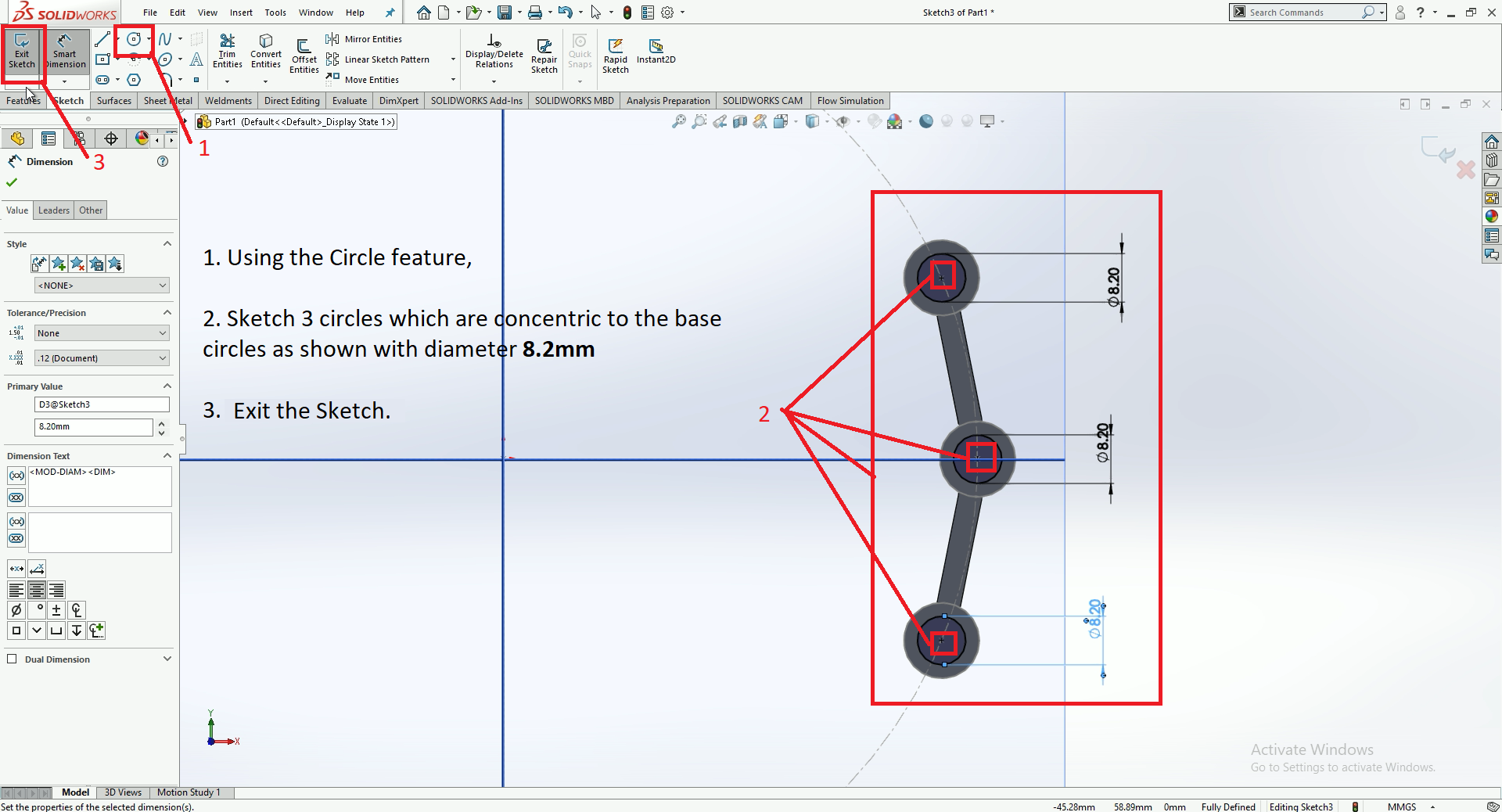Viewport: 1502px width, 812px height.
Task: Open the Tolerance Type None dropdown
Action: tap(102, 333)
